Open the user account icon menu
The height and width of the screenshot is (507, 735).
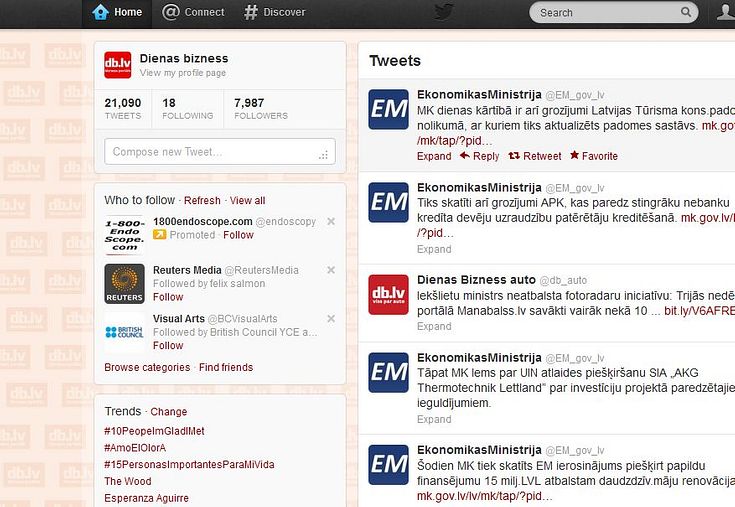[x=725, y=12]
